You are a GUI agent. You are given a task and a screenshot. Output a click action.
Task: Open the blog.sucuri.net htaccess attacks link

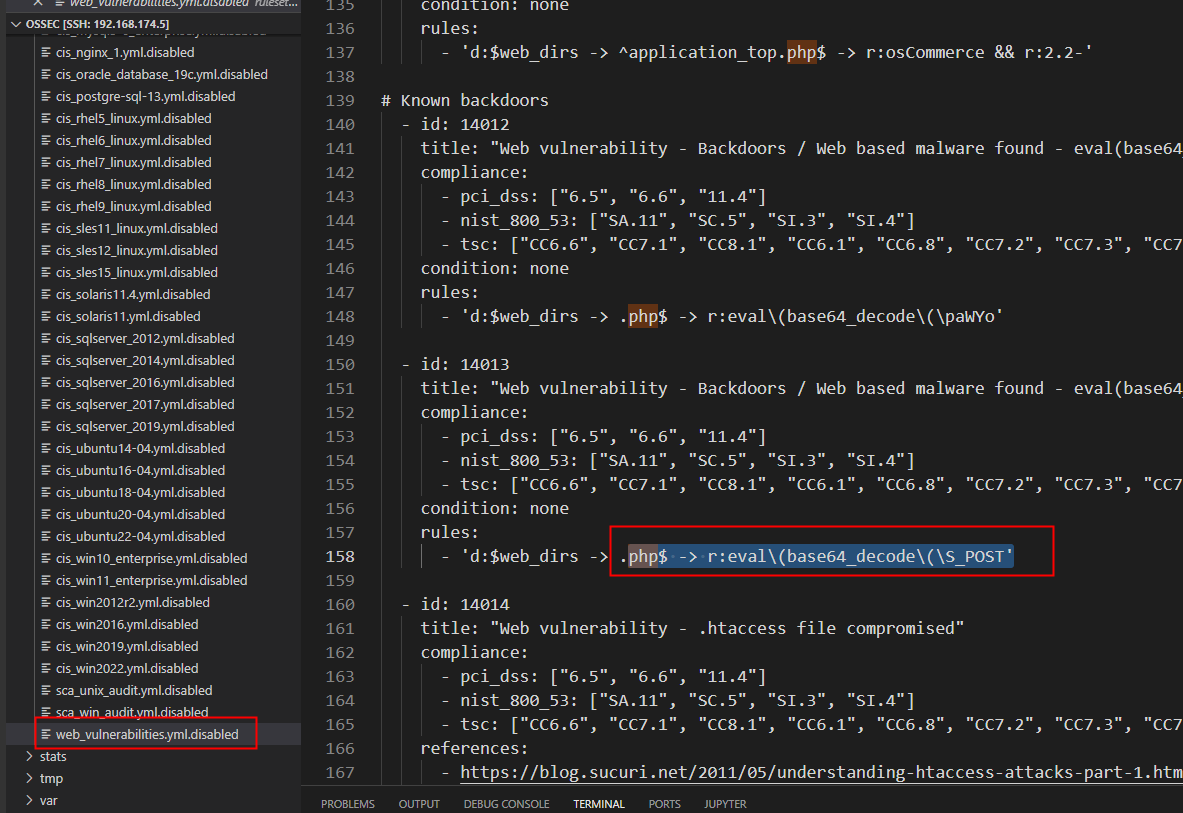click(821, 772)
